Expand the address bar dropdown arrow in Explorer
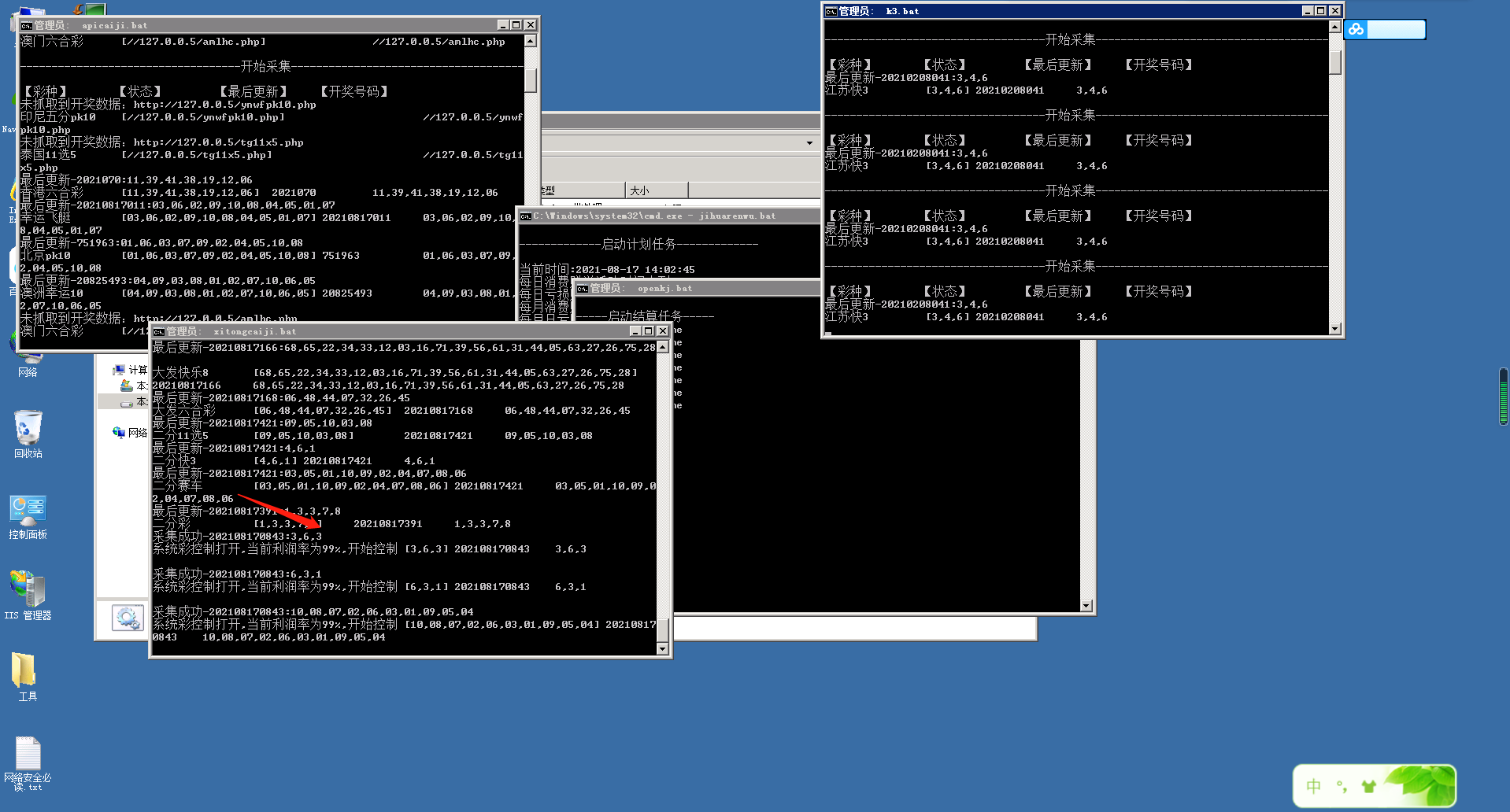The width and height of the screenshot is (1510, 812). 809,143
